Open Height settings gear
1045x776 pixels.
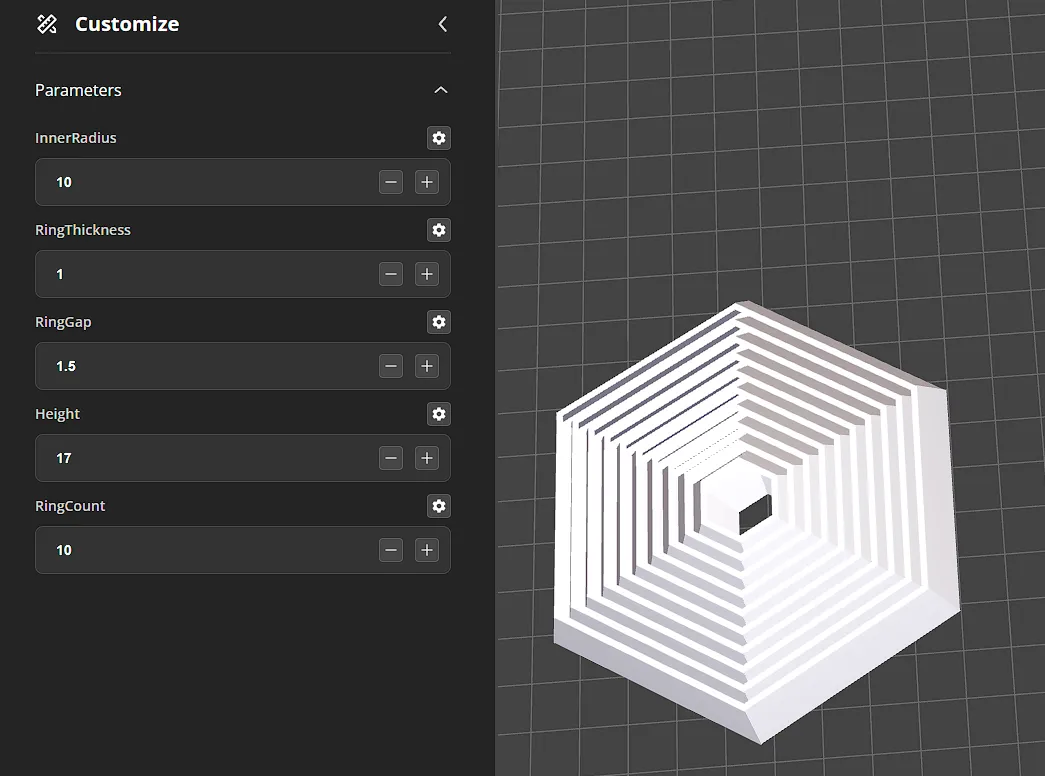click(439, 414)
